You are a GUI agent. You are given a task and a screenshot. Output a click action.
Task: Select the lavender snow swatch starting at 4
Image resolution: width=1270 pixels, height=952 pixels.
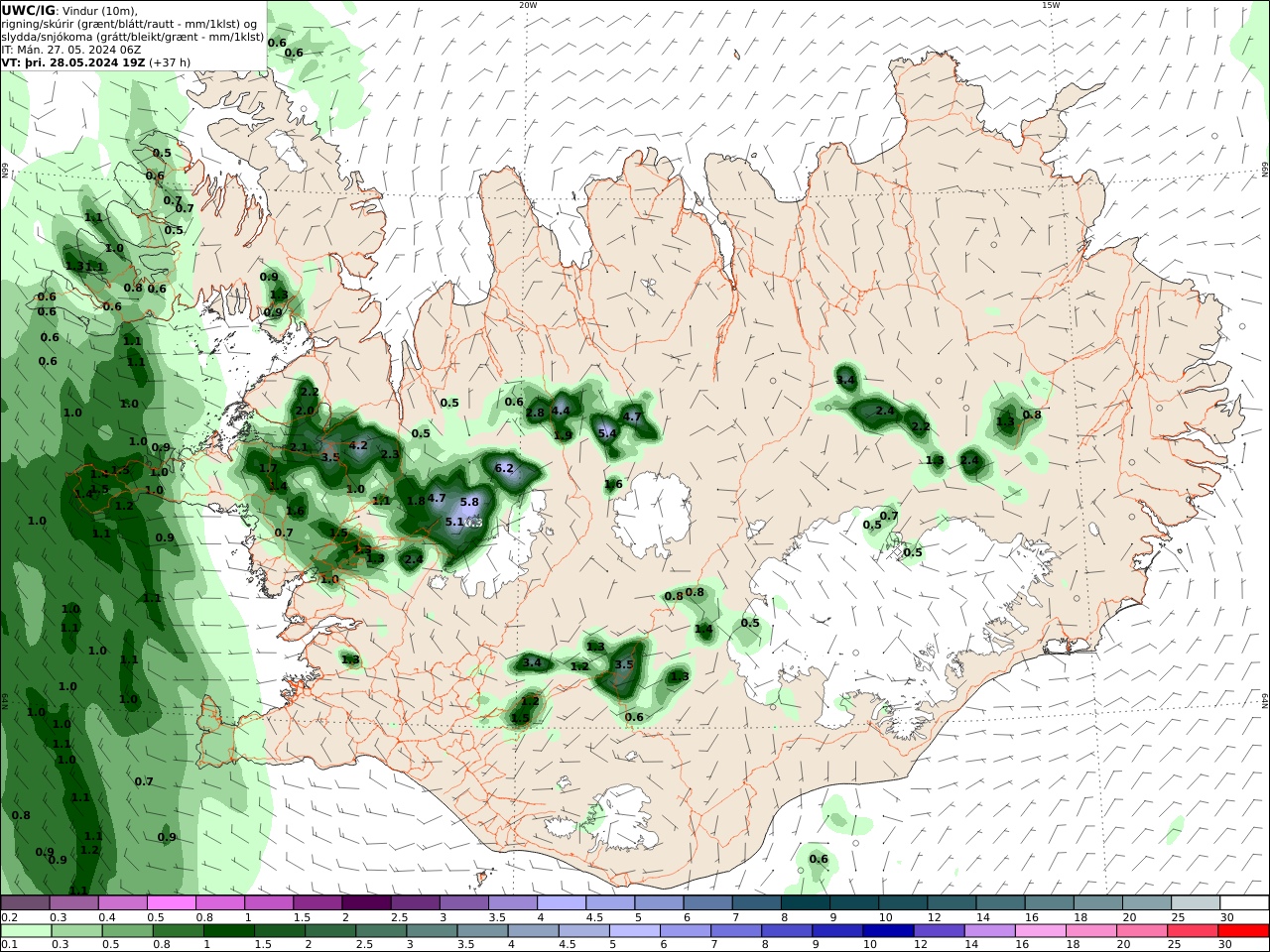tap(562, 903)
